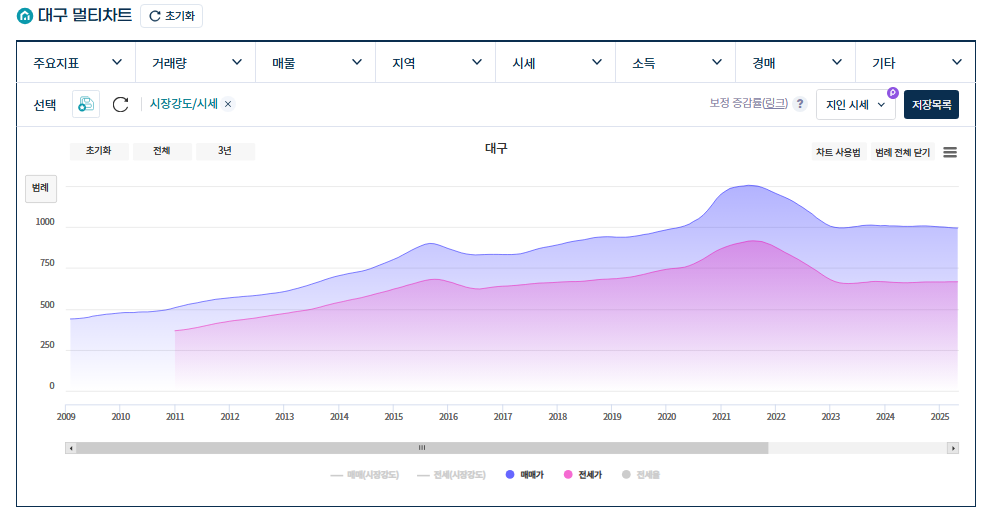981x514 pixels.
Task: Click 범례 전체 닫기 button
Action: tap(902, 152)
